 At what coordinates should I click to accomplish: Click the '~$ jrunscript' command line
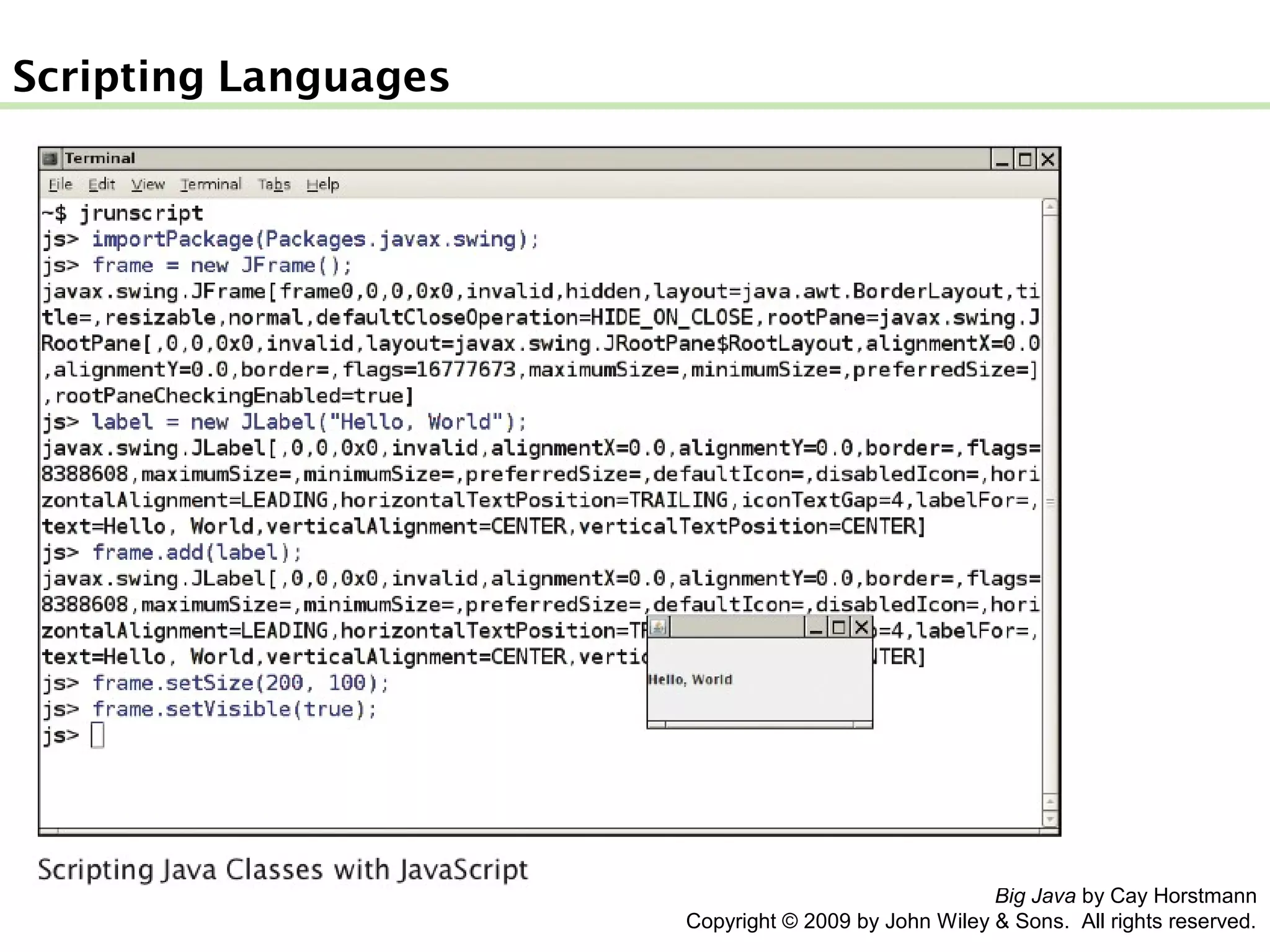(x=122, y=213)
